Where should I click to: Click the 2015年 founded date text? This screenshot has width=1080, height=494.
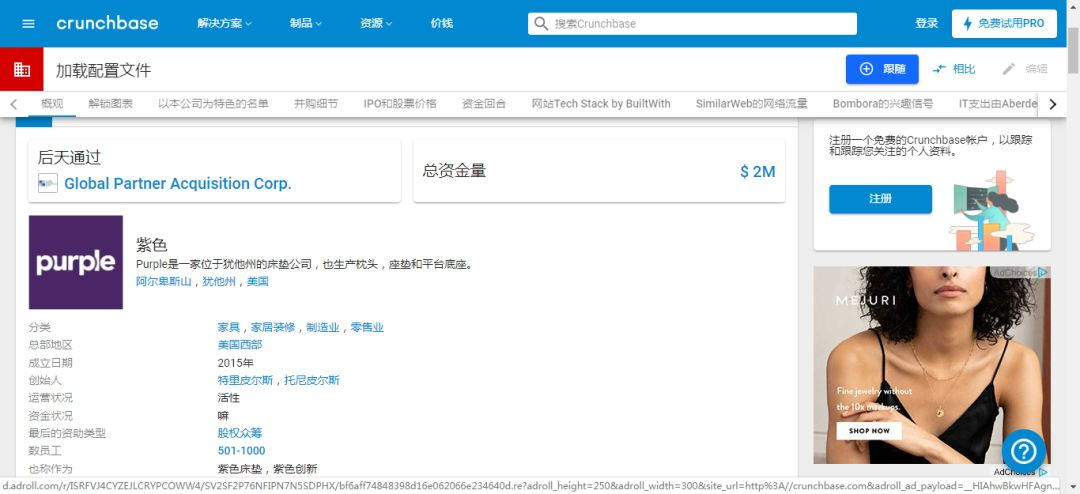[x=236, y=362]
